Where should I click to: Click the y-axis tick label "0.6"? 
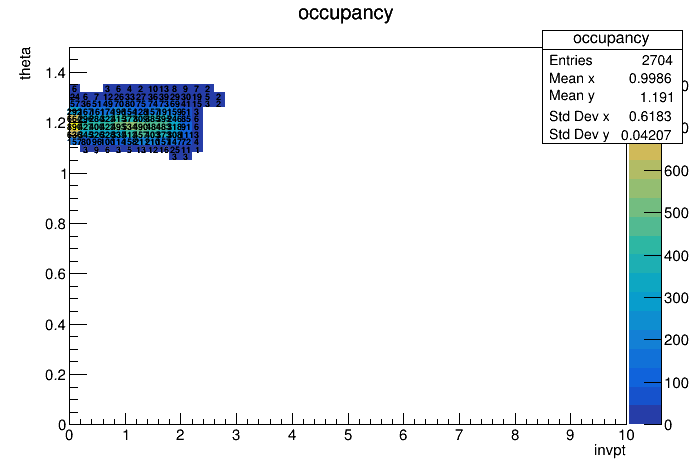pos(55,274)
